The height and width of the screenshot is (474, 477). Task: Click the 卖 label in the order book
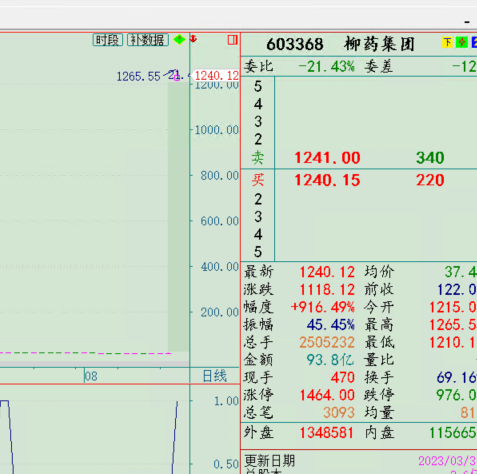[x=258, y=158]
